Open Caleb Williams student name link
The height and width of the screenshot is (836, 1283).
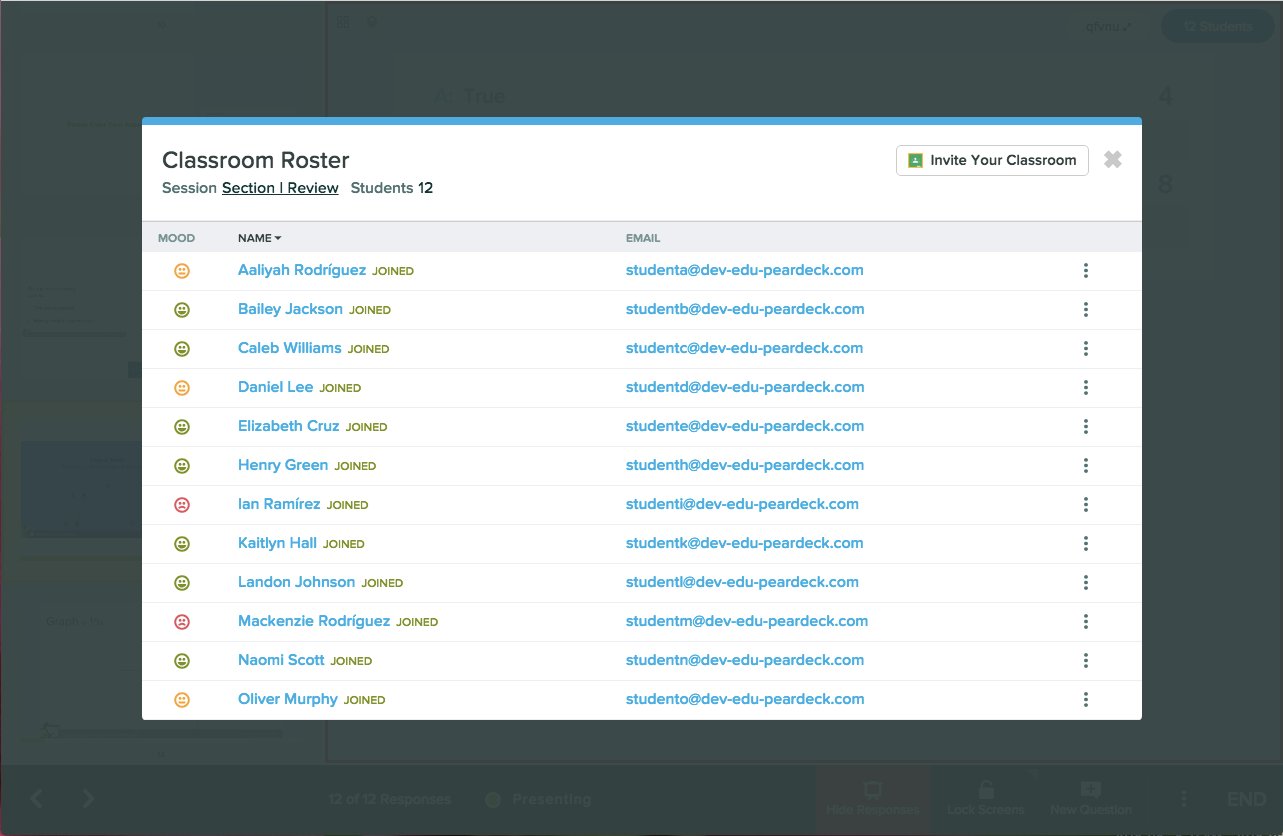point(290,348)
